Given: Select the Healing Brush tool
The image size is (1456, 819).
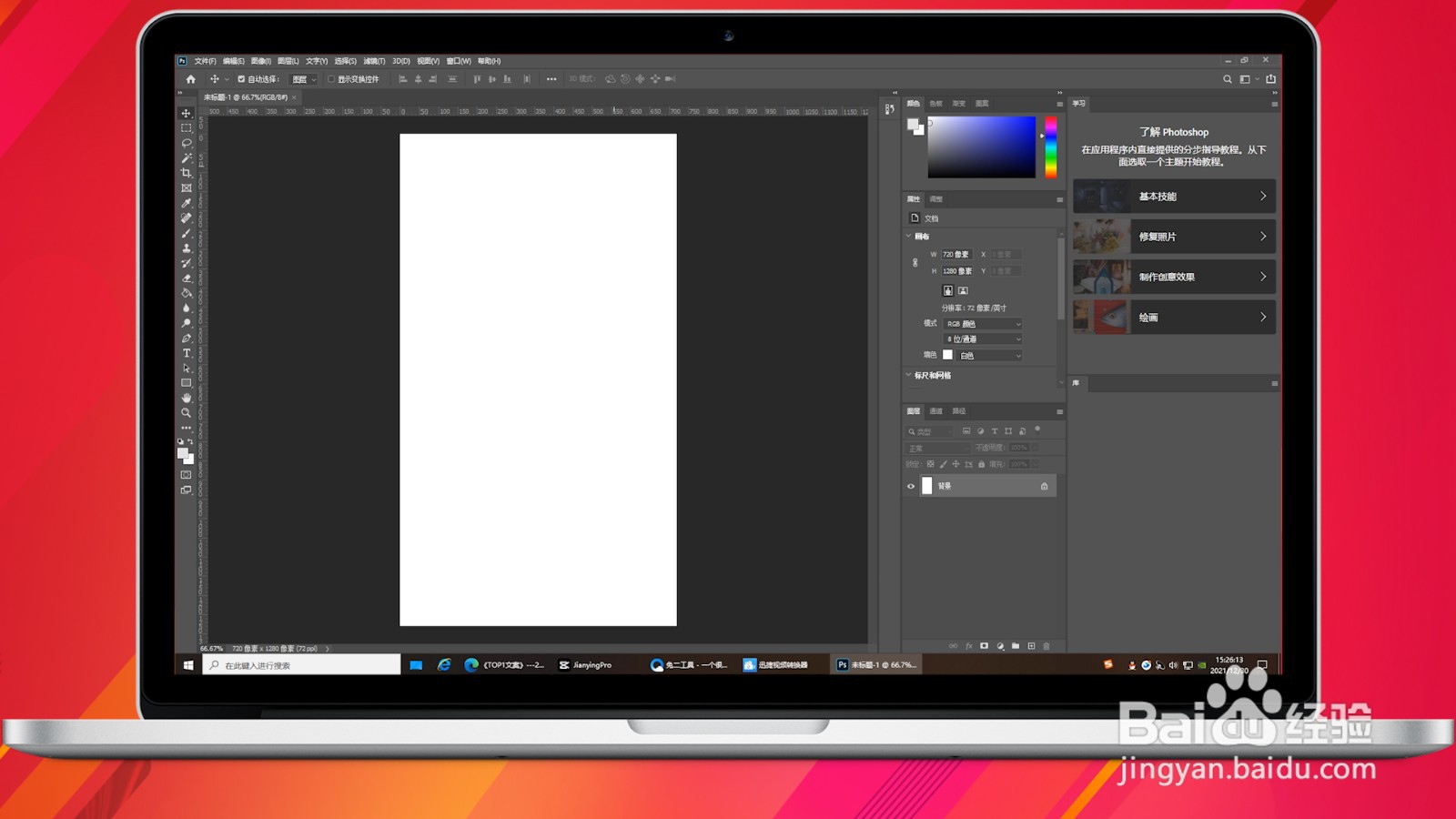Looking at the screenshot, I should (x=187, y=218).
